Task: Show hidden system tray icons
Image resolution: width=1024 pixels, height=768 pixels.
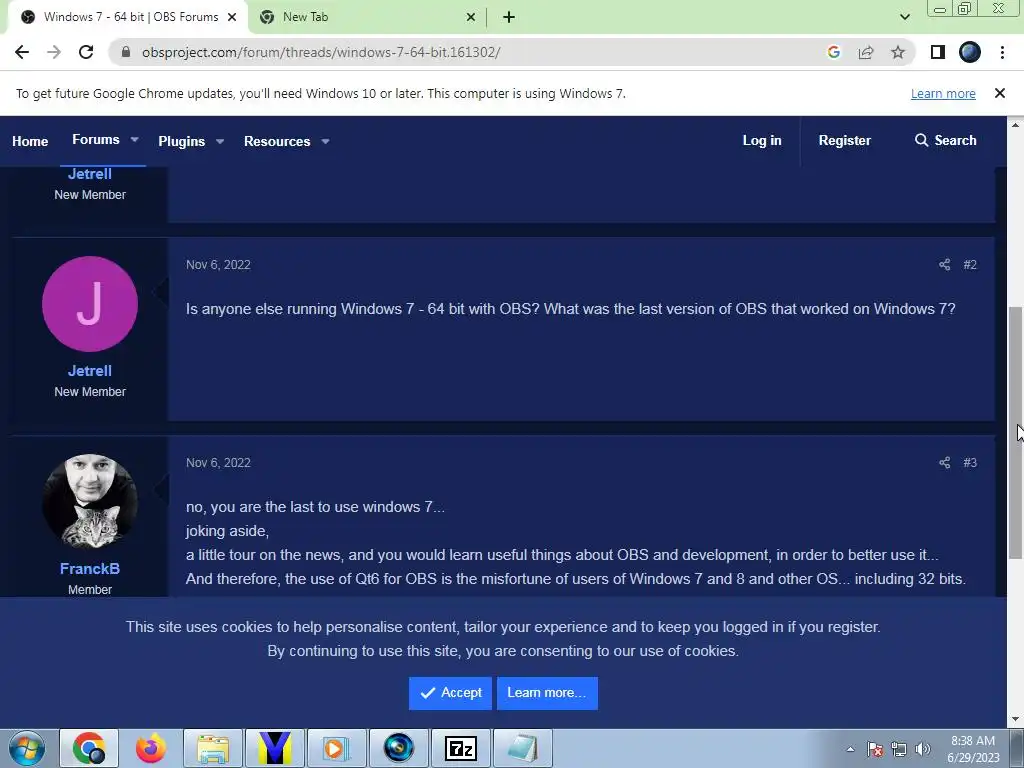Action: (x=850, y=749)
